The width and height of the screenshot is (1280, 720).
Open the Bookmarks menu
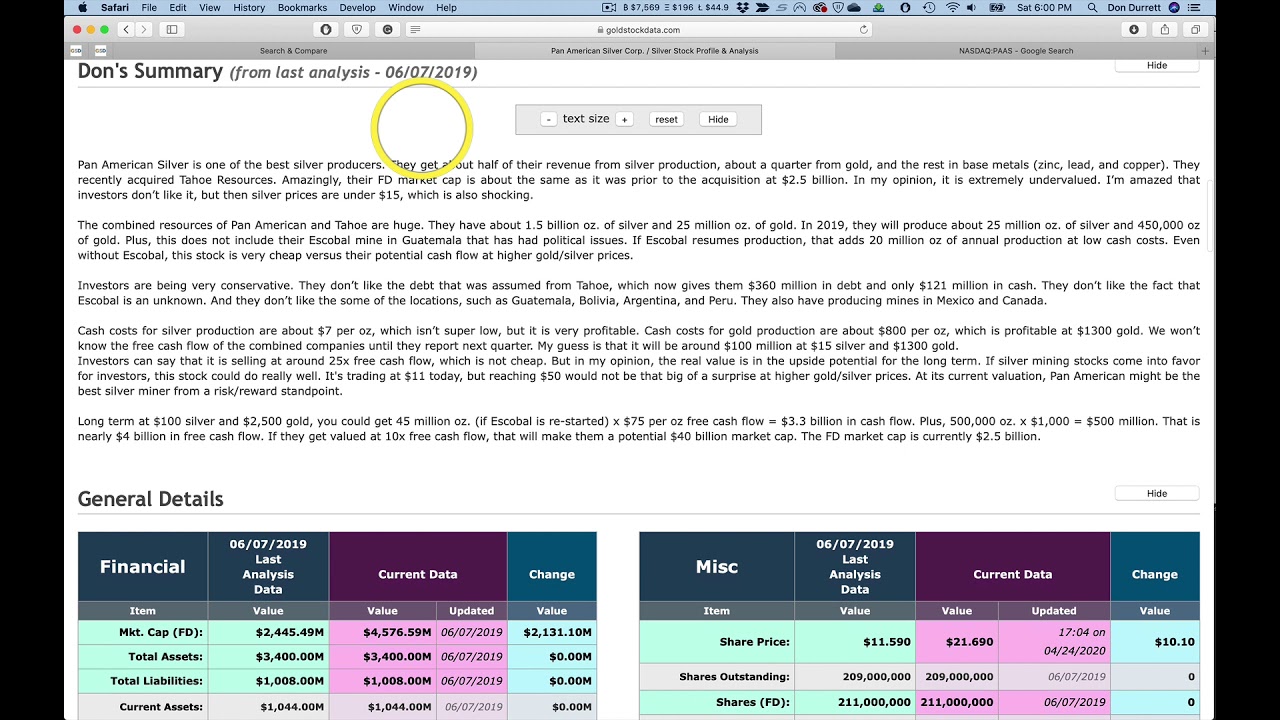(302, 7)
